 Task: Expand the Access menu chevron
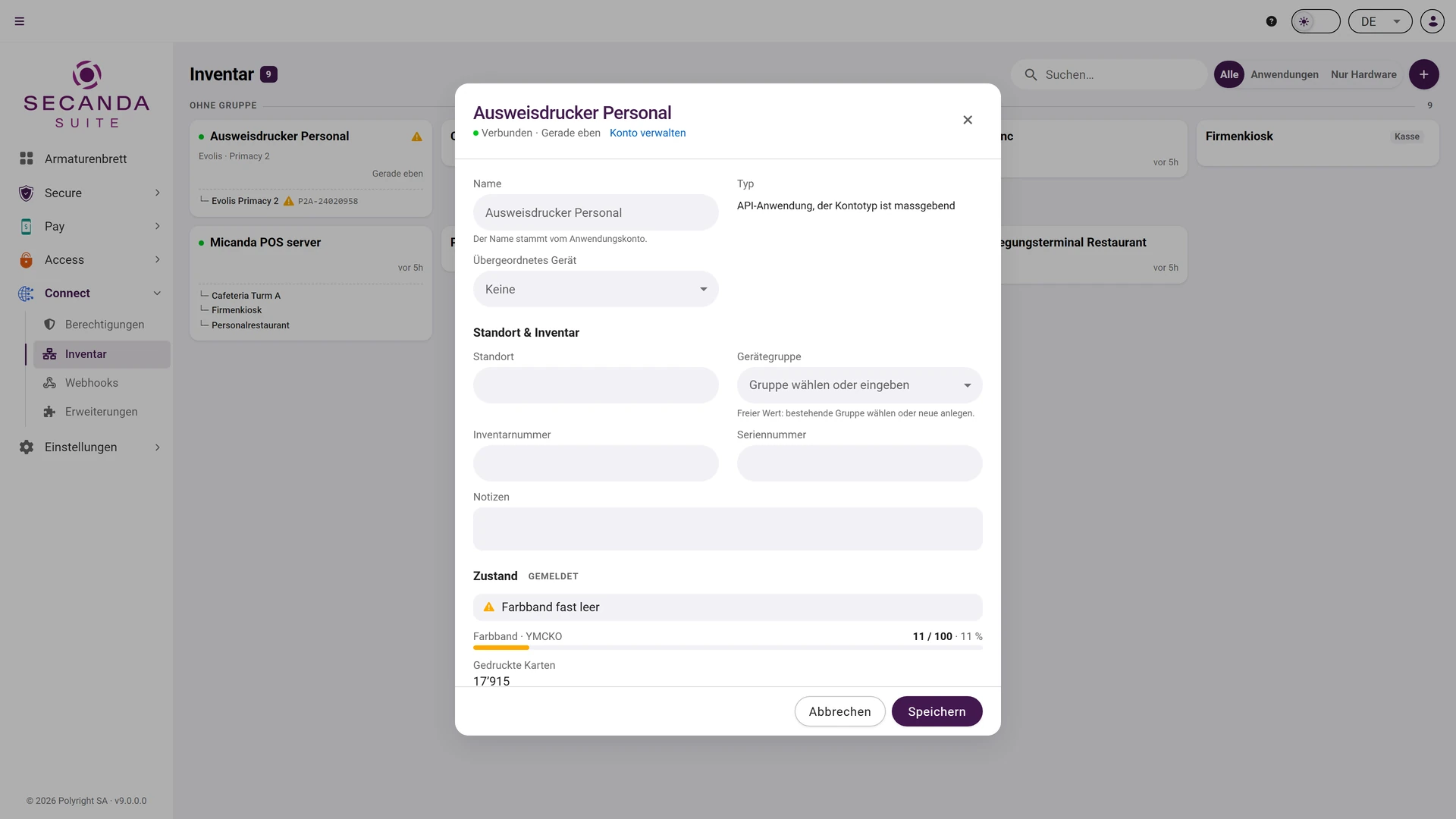click(x=158, y=259)
